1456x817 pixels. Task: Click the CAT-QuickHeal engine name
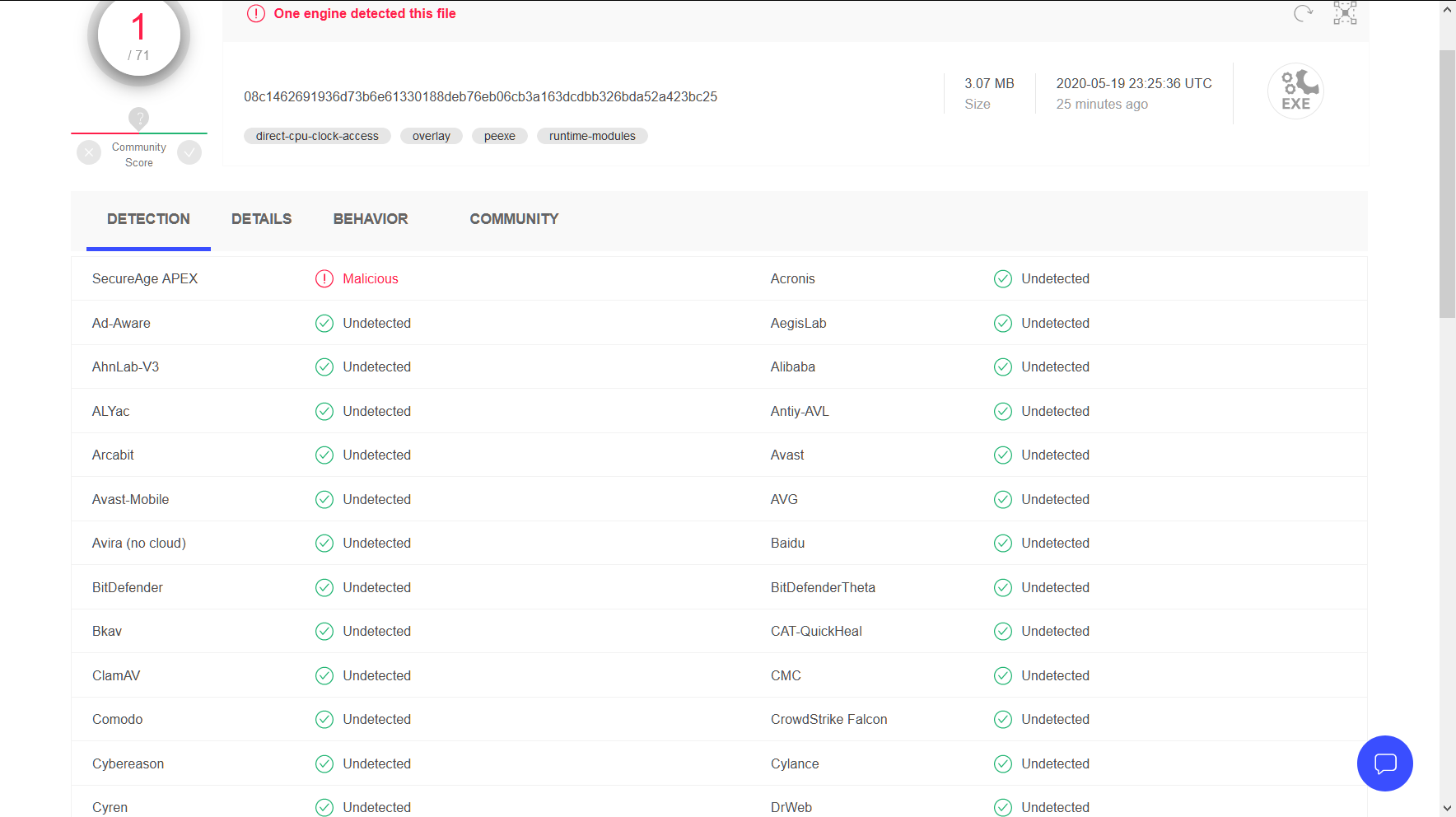coord(816,632)
